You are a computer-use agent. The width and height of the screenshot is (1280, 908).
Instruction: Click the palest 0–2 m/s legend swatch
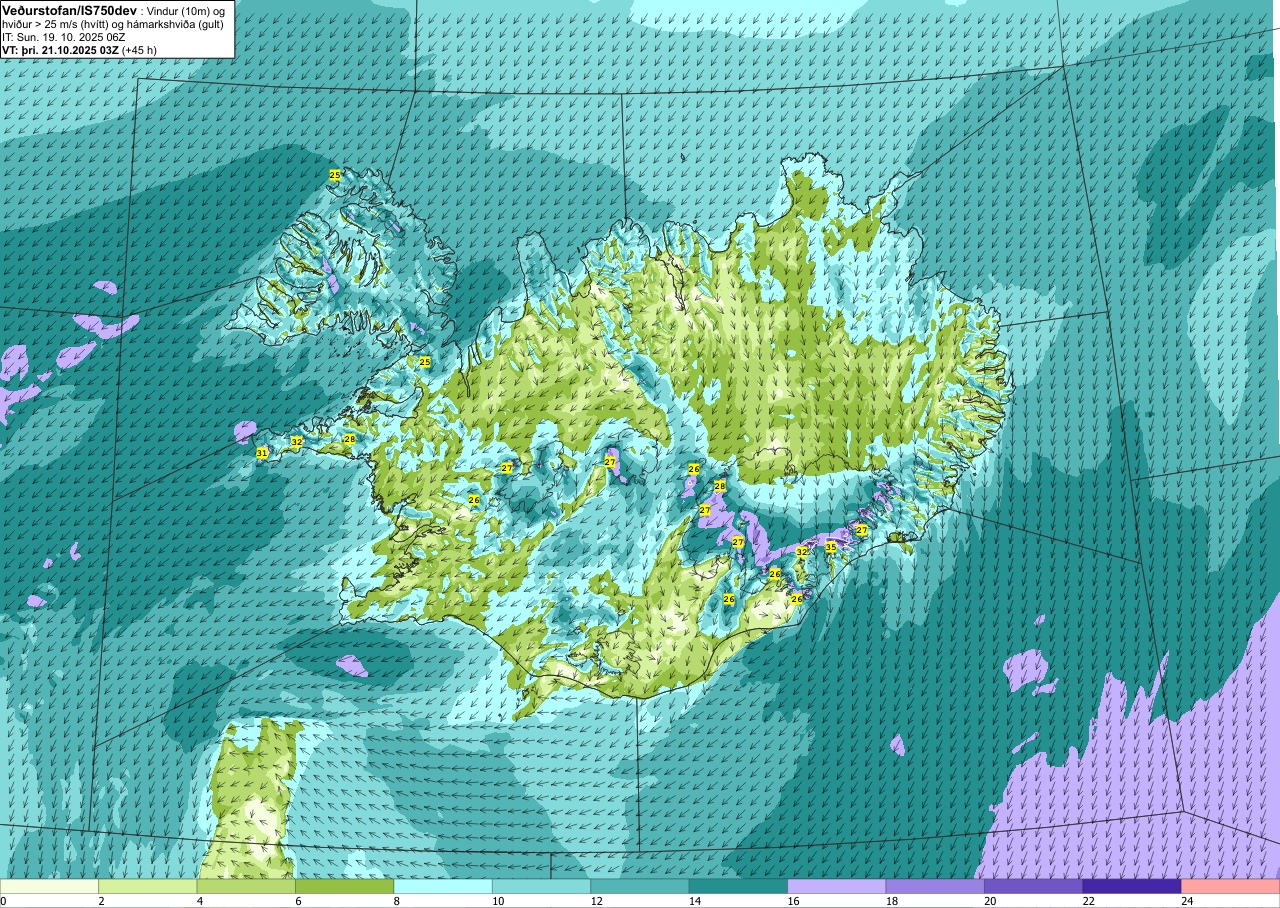click(49, 887)
